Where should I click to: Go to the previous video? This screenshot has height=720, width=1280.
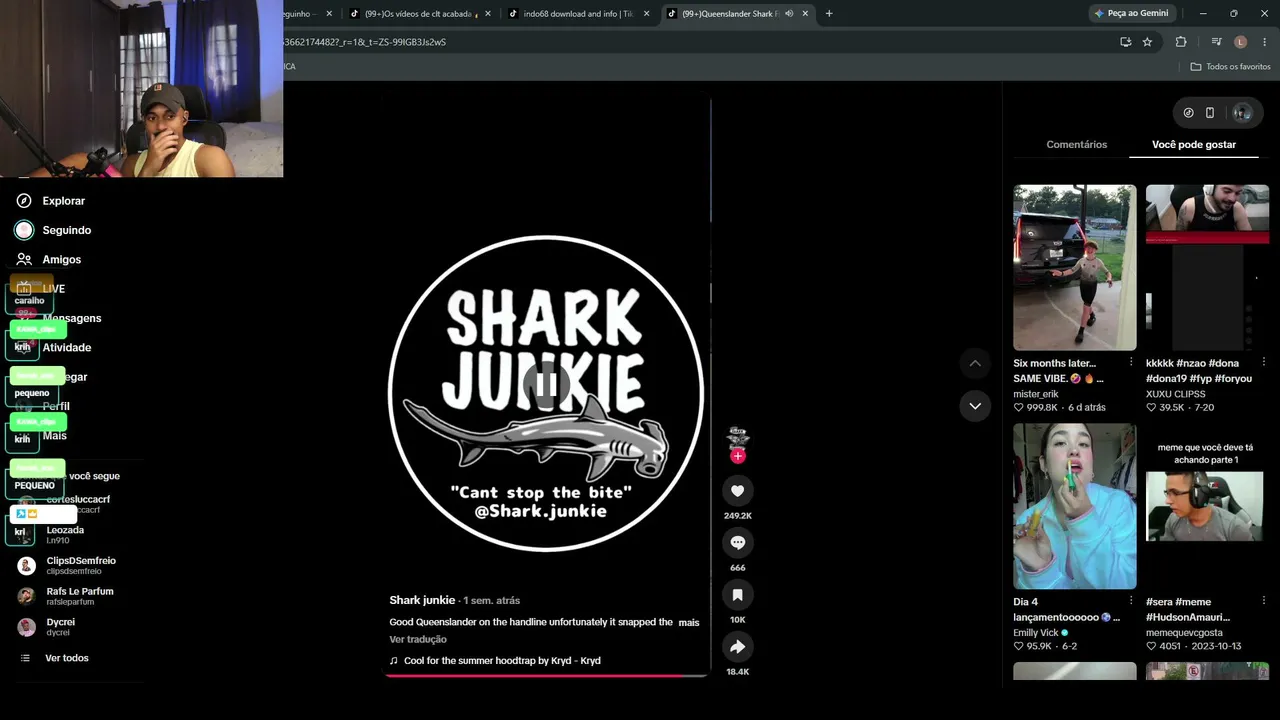pos(975,363)
